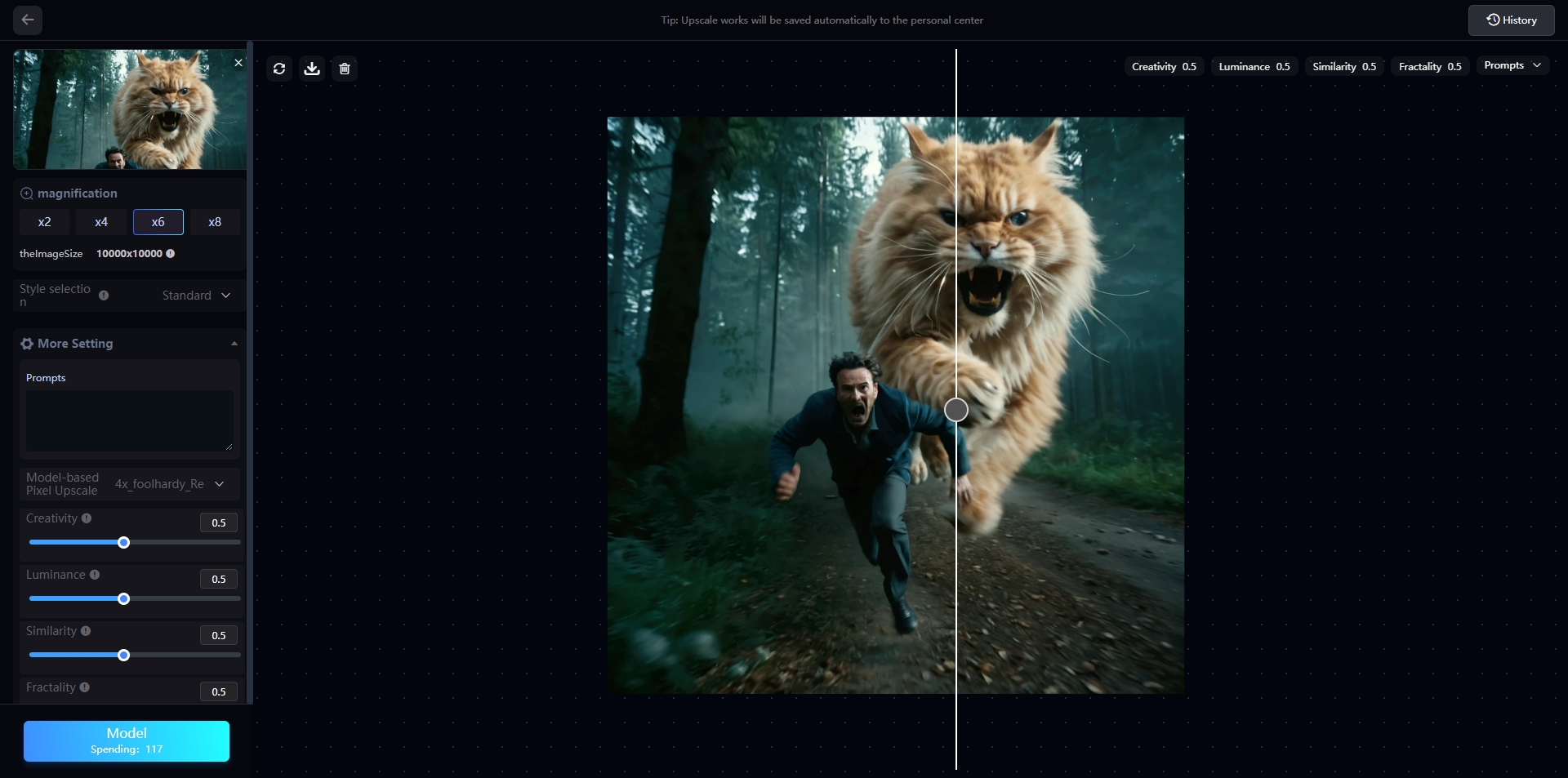Click the Creativity info icon
The width and height of the screenshot is (1568, 778).
tap(87, 518)
